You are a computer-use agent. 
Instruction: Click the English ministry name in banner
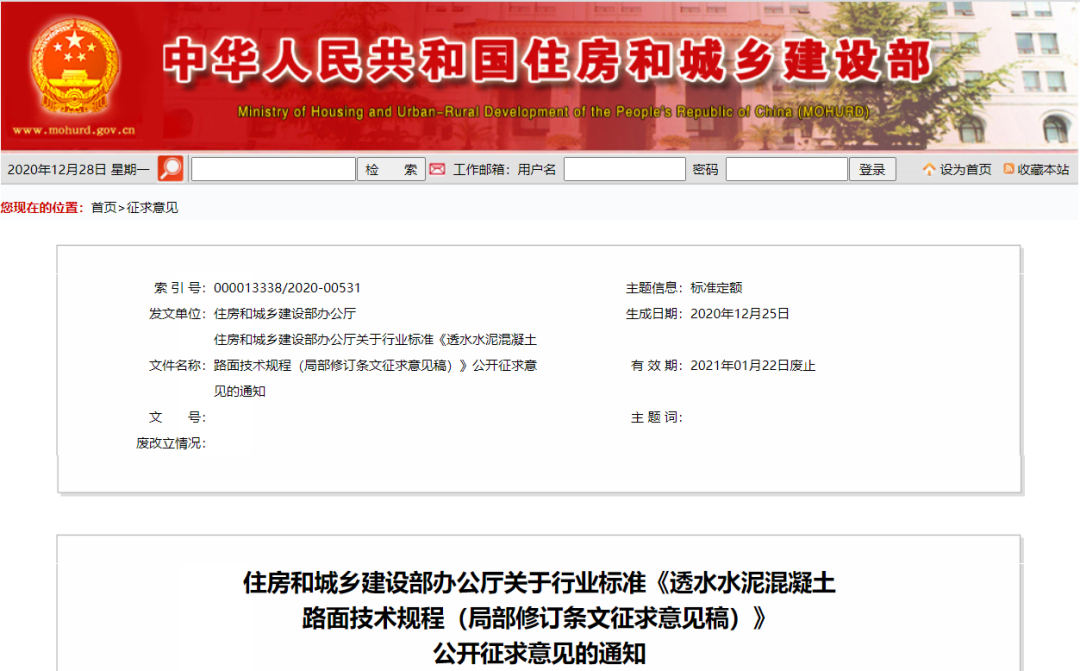coord(553,112)
